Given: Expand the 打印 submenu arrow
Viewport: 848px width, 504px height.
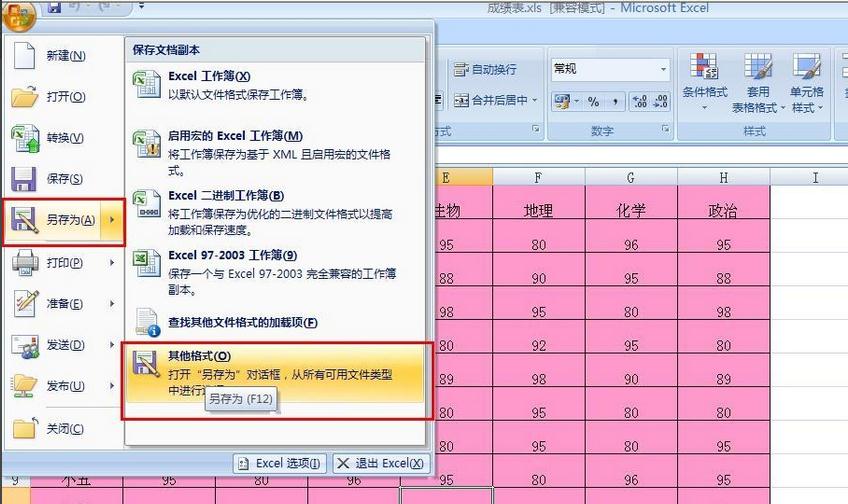Looking at the screenshot, I should coord(112,263).
